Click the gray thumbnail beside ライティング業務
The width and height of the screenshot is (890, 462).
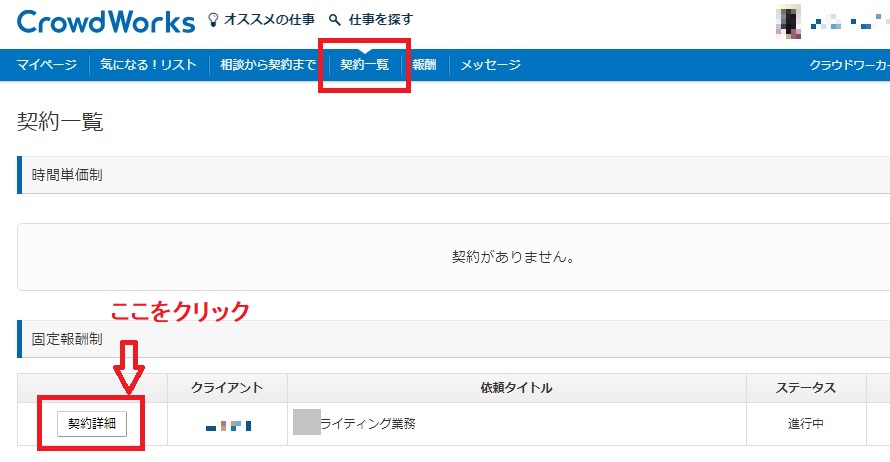click(305, 422)
